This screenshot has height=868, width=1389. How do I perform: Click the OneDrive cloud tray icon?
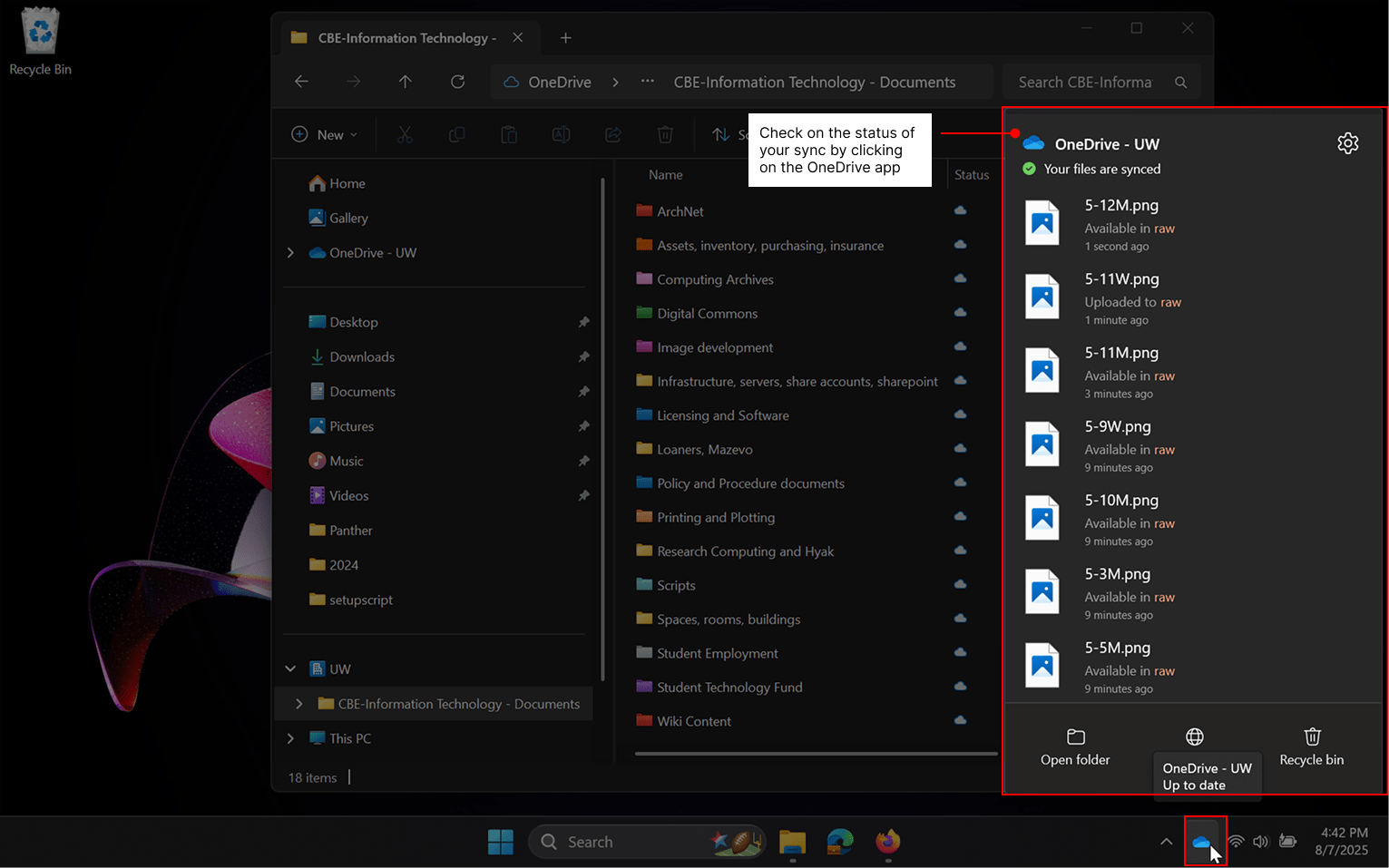[1201, 842]
